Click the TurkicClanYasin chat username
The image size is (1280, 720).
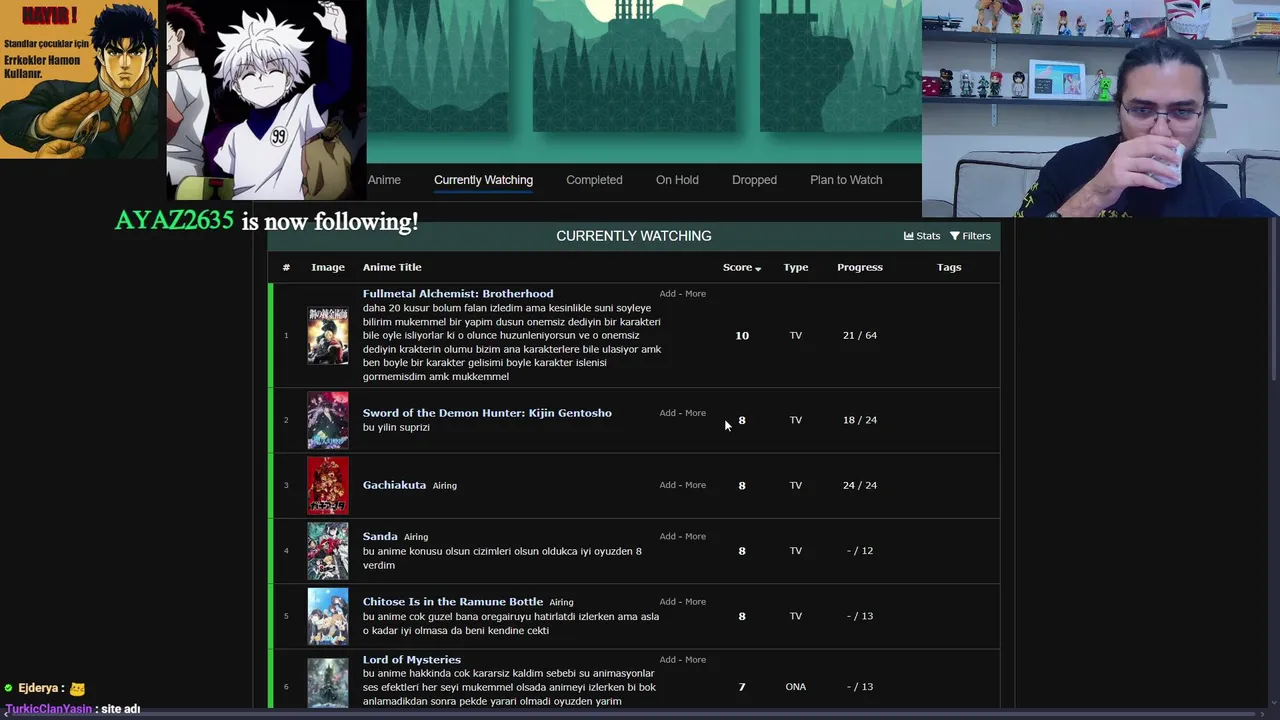49,709
